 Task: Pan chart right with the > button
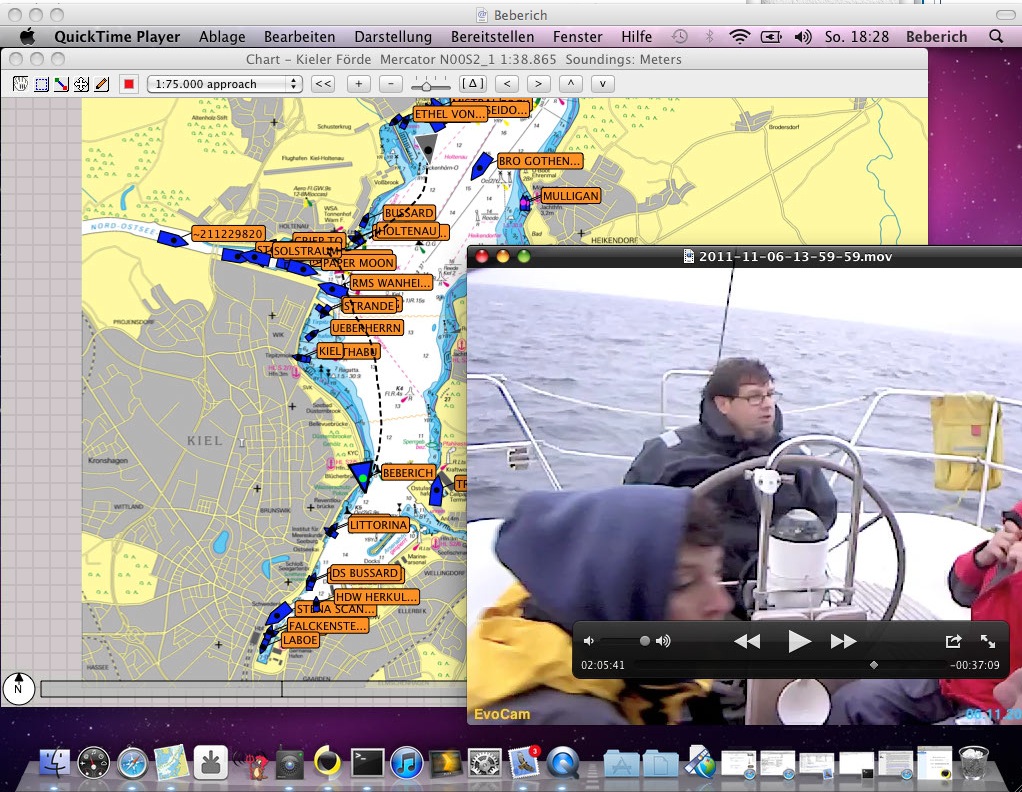(x=538, y=84)
